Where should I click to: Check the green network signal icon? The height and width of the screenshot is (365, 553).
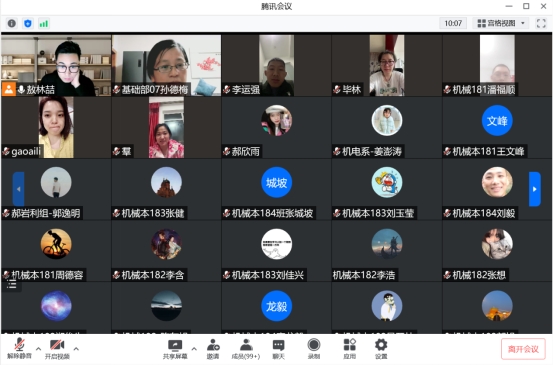[x=44, y=23]
